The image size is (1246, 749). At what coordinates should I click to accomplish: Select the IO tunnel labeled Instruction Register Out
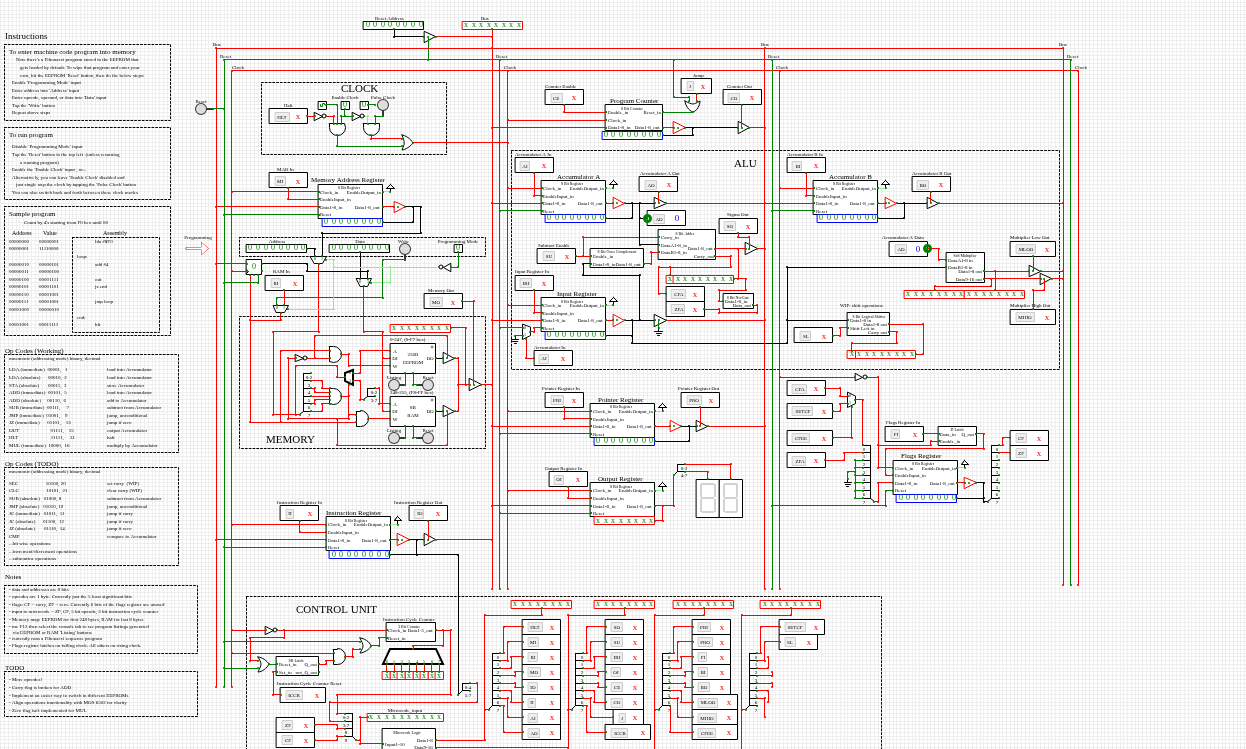pos(427,513)
